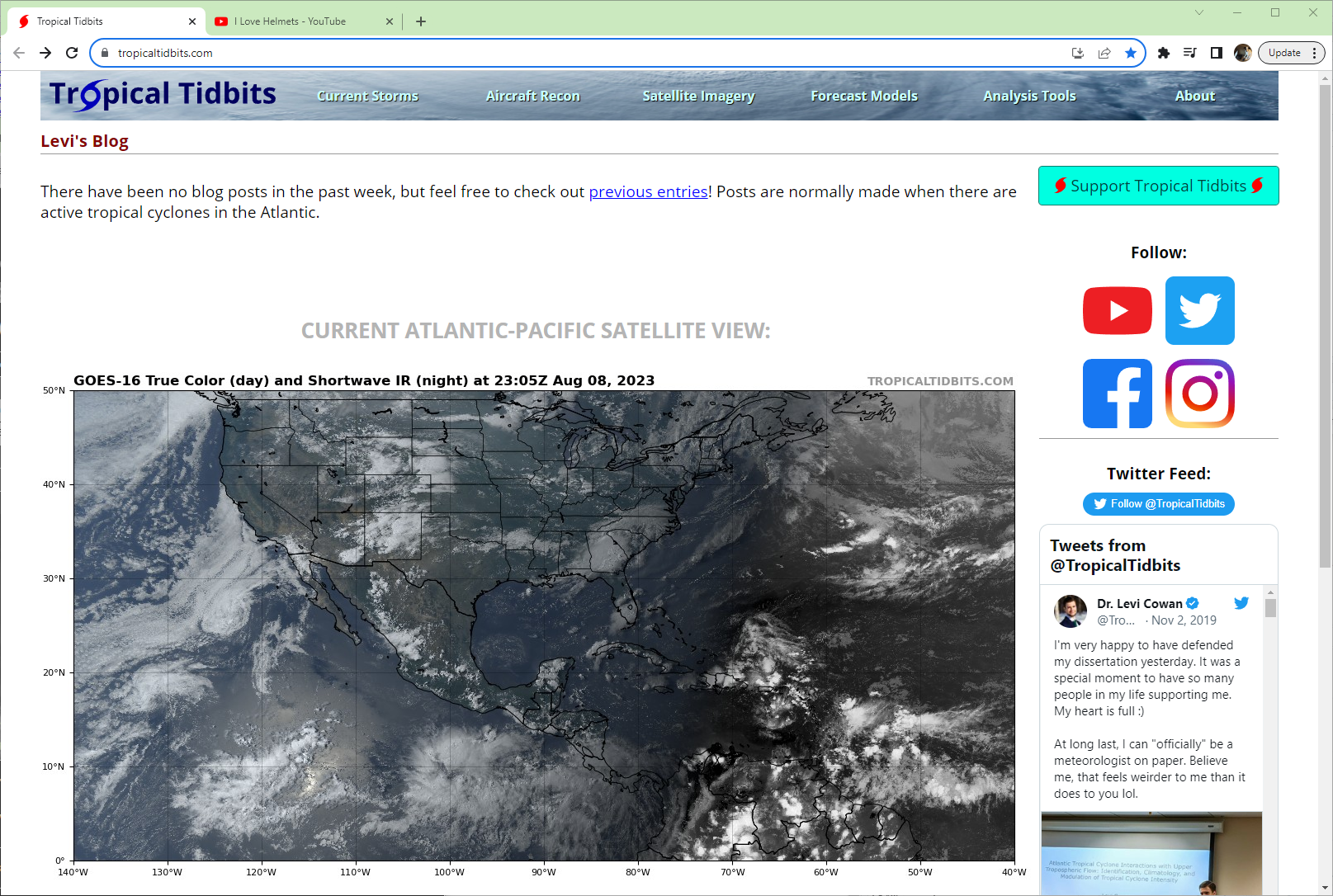
Task: Click the verified badge next to Levi Cowan
Action: (1193, 604)
